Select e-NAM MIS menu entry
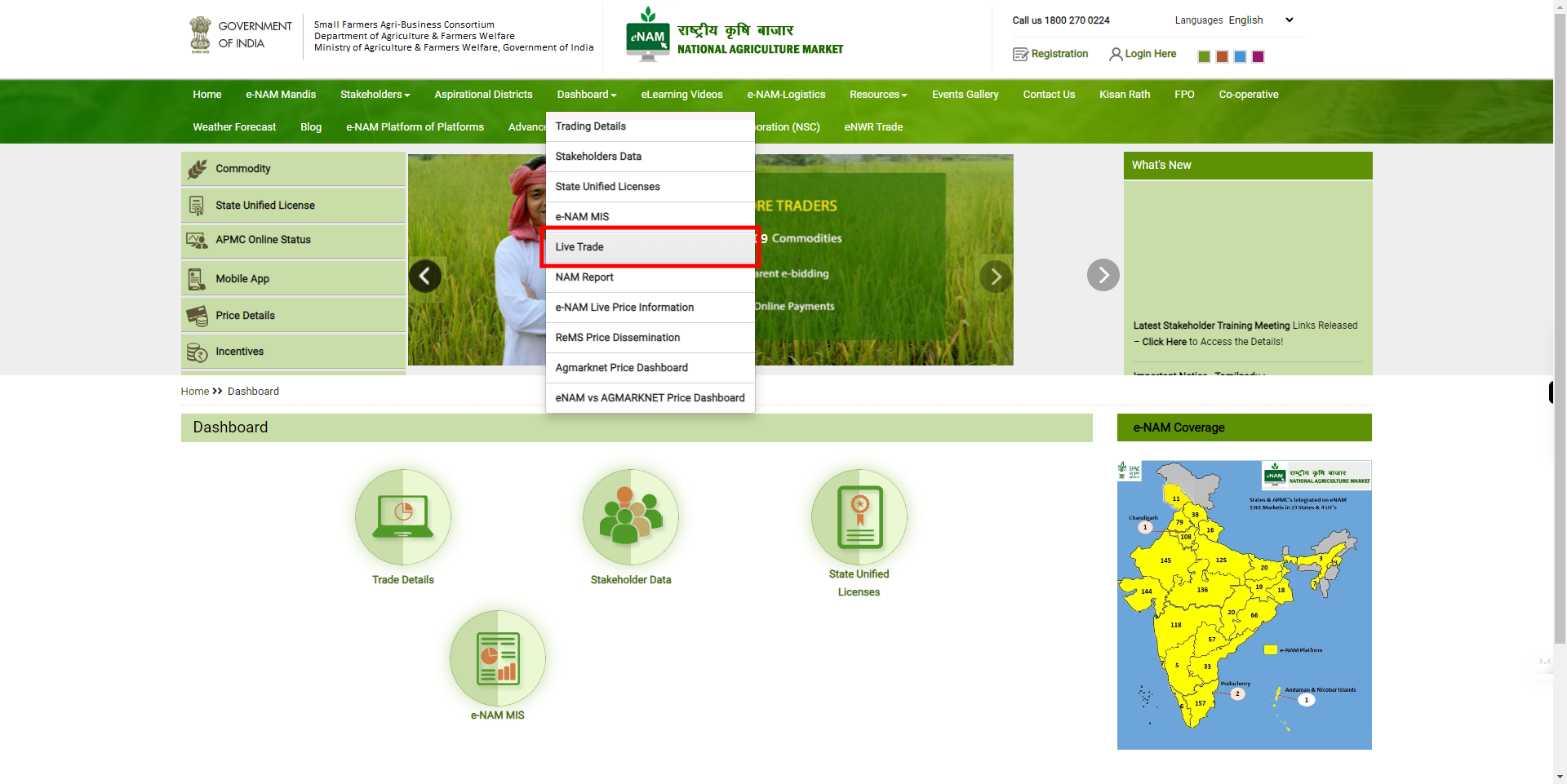Viewport: 1567px width, 784px height. 650,217
